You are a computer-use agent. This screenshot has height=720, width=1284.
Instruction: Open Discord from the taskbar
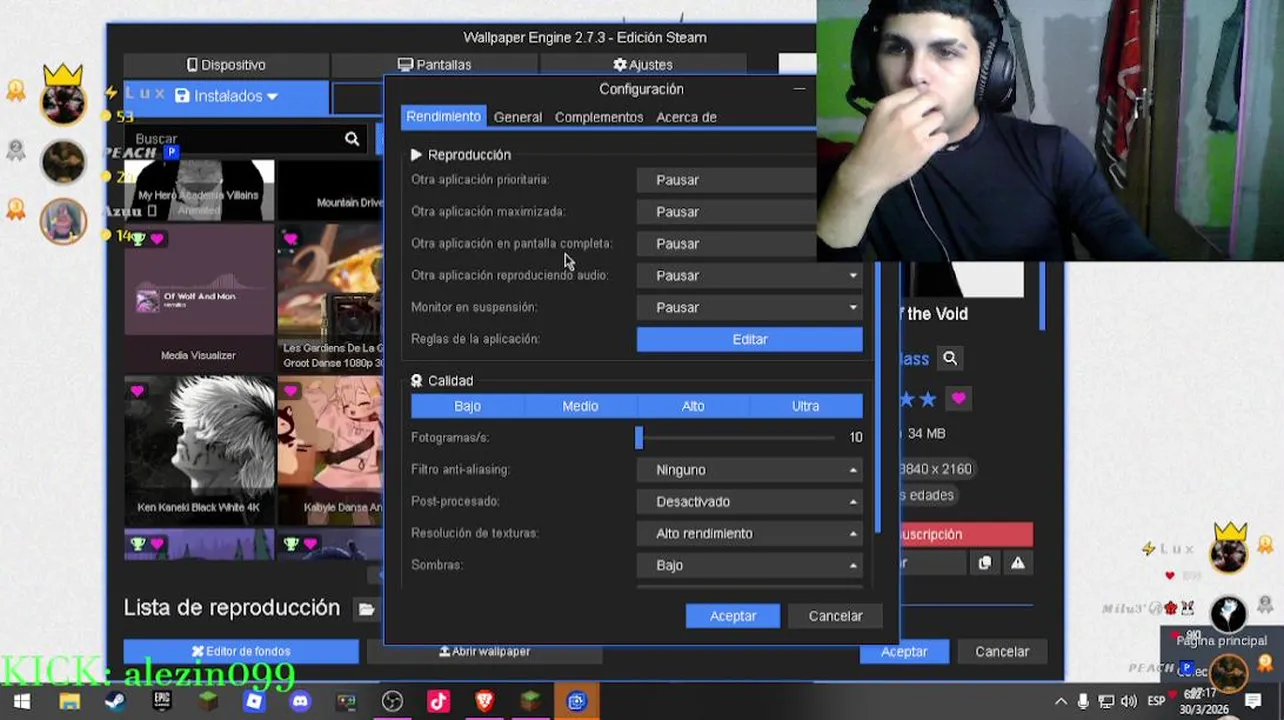[300, 702]
